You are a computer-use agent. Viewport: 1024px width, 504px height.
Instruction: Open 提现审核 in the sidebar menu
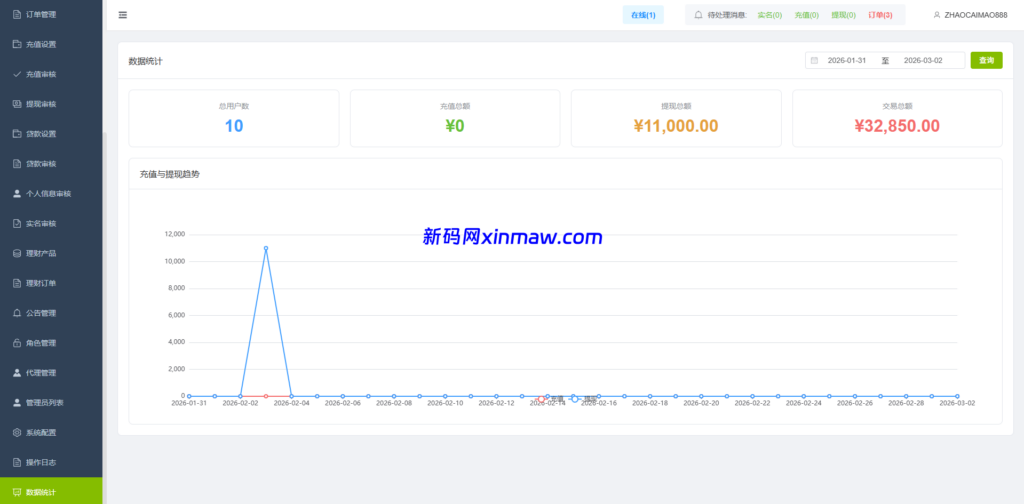[41, 104]
